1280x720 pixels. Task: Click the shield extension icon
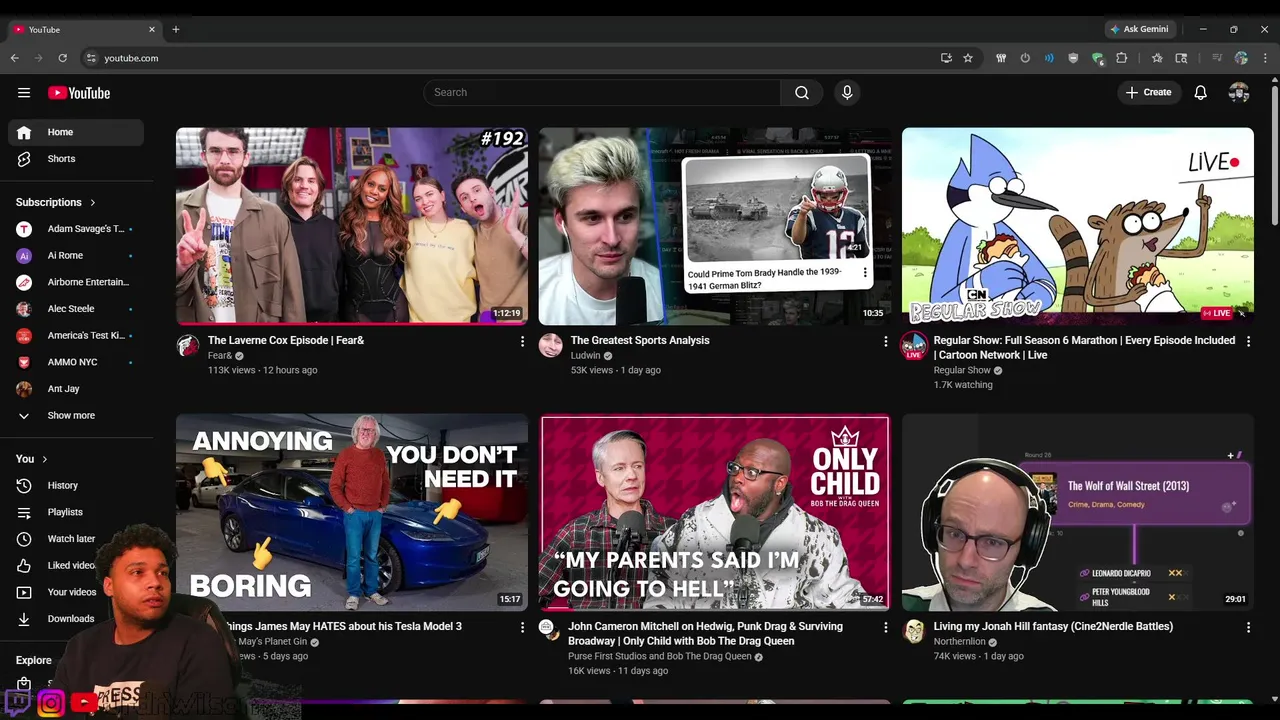point(1073,58)
